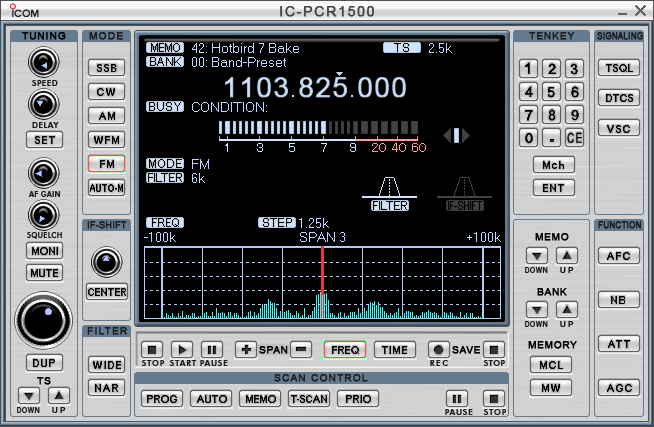This screenshot has width=654, height=427.
Task: Click the AUTO scan button
Action: click(x=211, y=398)
